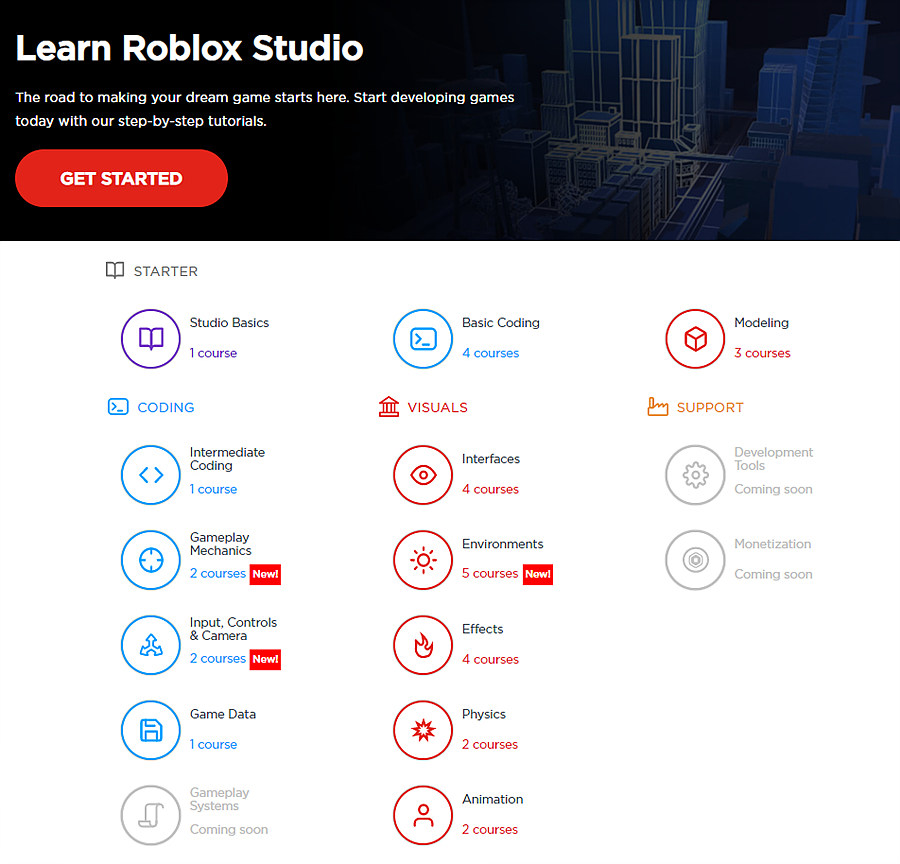The height and width of the screenshot is (864, 900).
Task: Click the GET STARTED button
Action: click(x=121, y=178)
